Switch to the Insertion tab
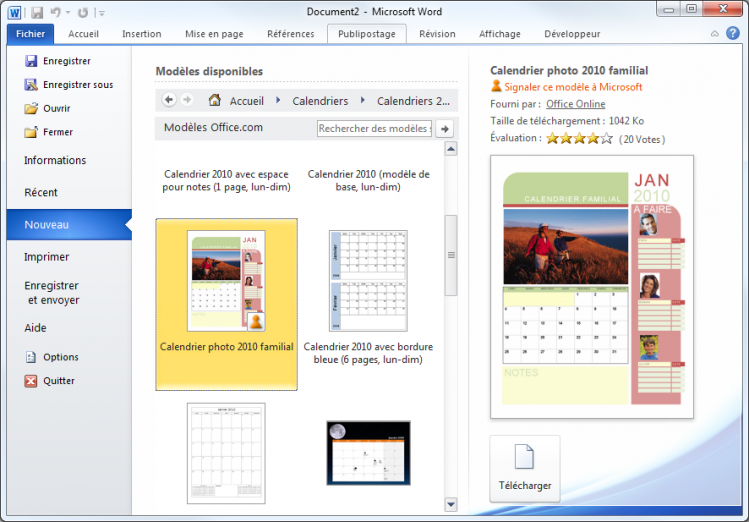Image resolution: width=749 pixels, height=522 pixels. click(141, 34)
